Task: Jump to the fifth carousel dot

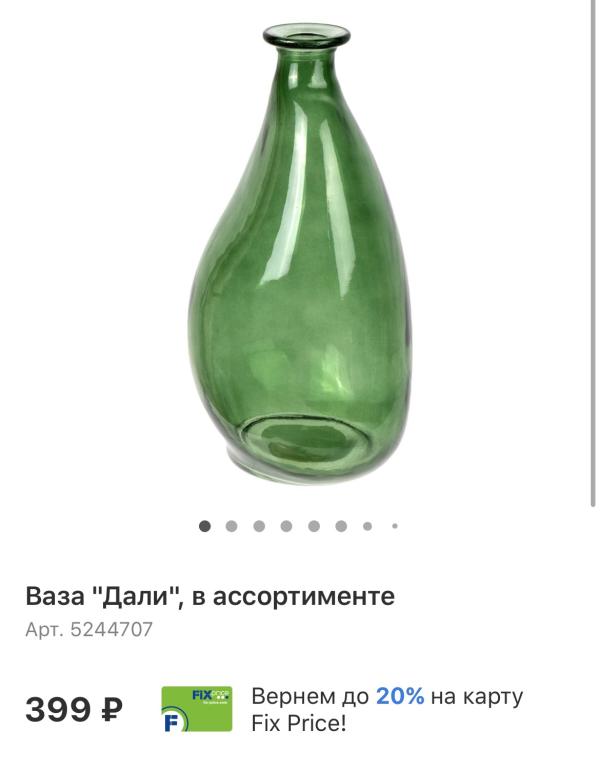Action: click(x=314, y=526)
